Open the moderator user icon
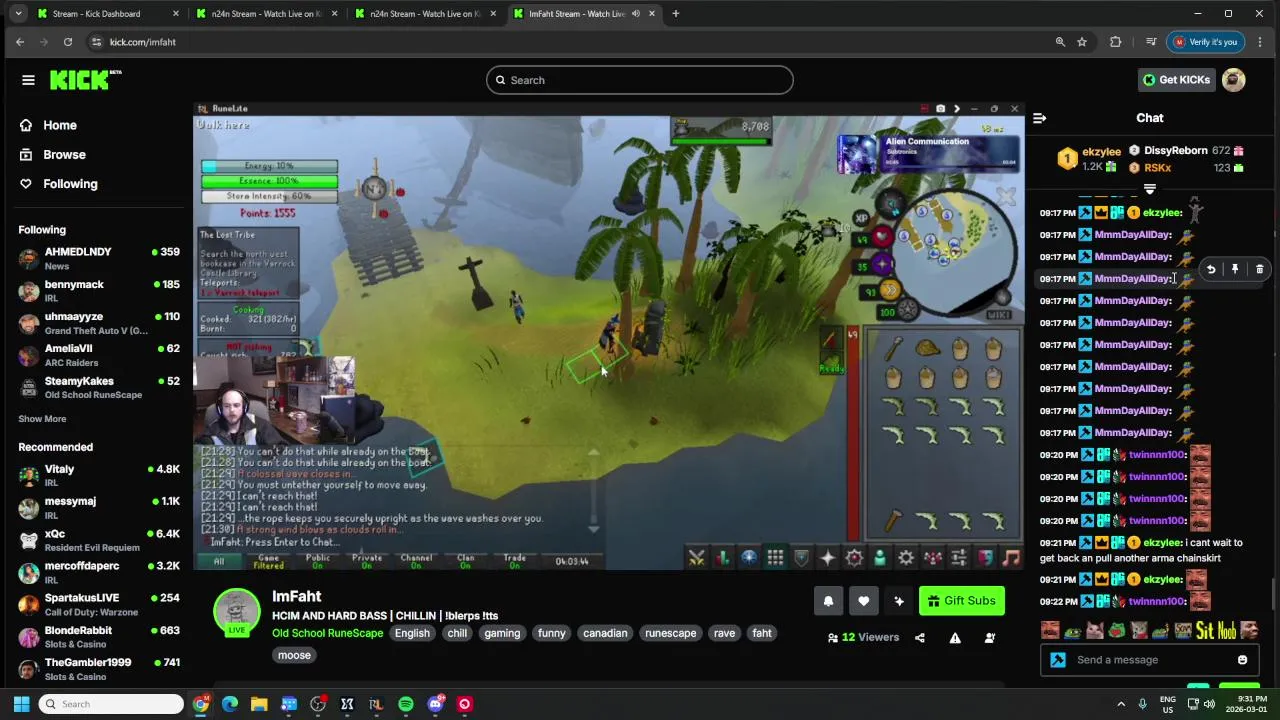 pos(990,638)
